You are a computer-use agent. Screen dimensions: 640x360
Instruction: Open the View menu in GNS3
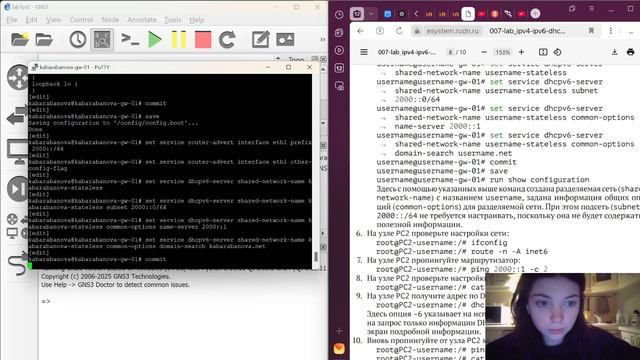[x=53, y=20]
